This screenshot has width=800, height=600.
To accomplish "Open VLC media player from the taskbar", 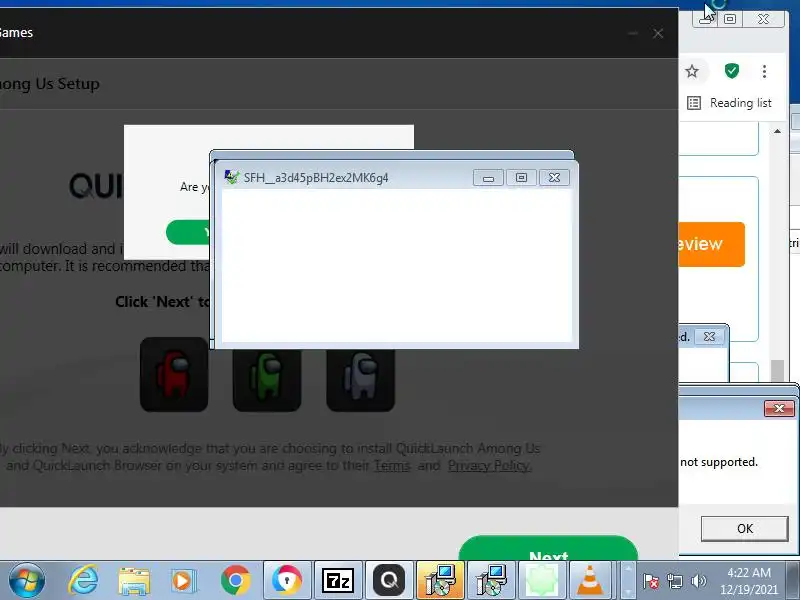I will pos(590,580).
